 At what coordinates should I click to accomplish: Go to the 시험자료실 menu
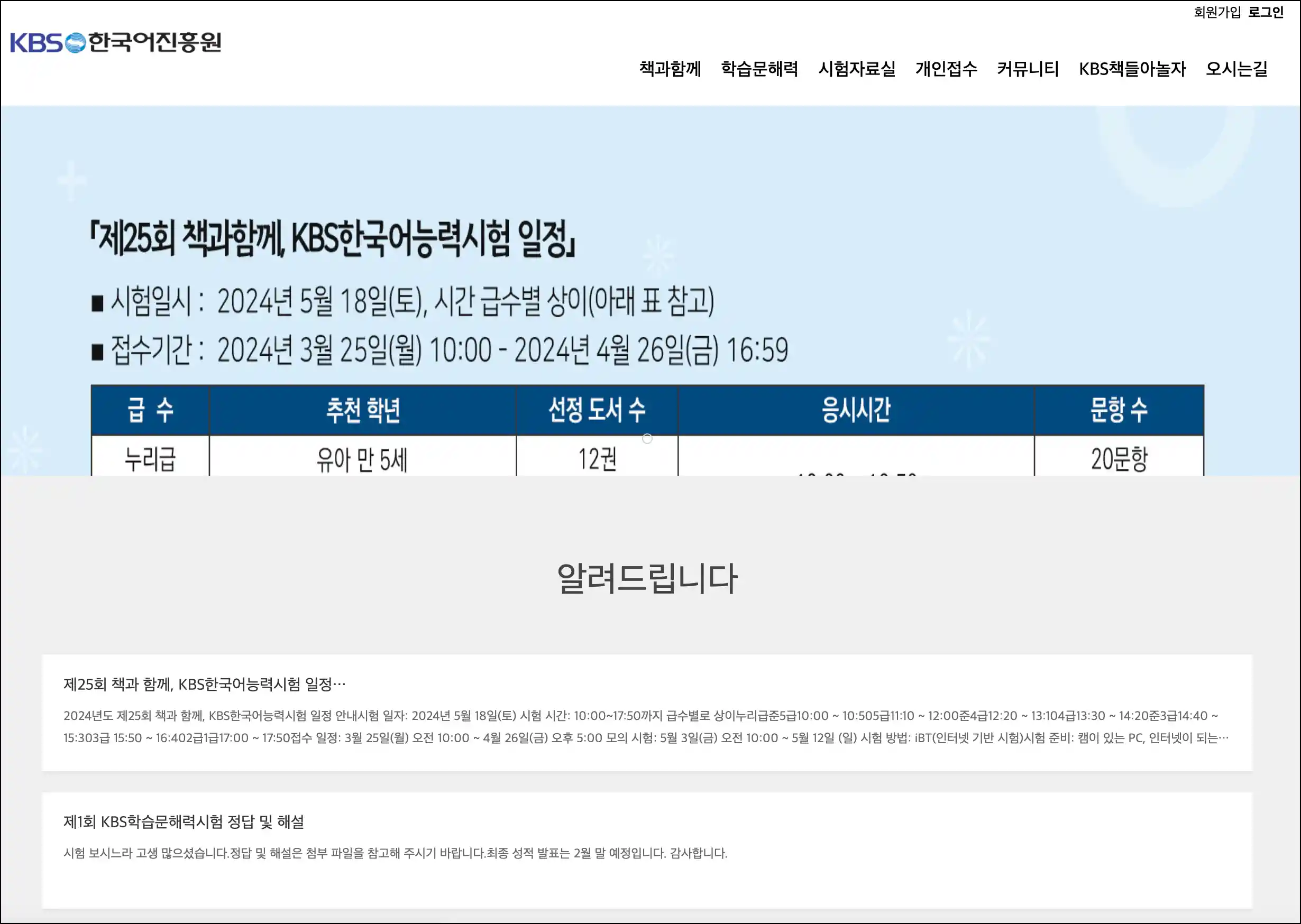(857, 69)
